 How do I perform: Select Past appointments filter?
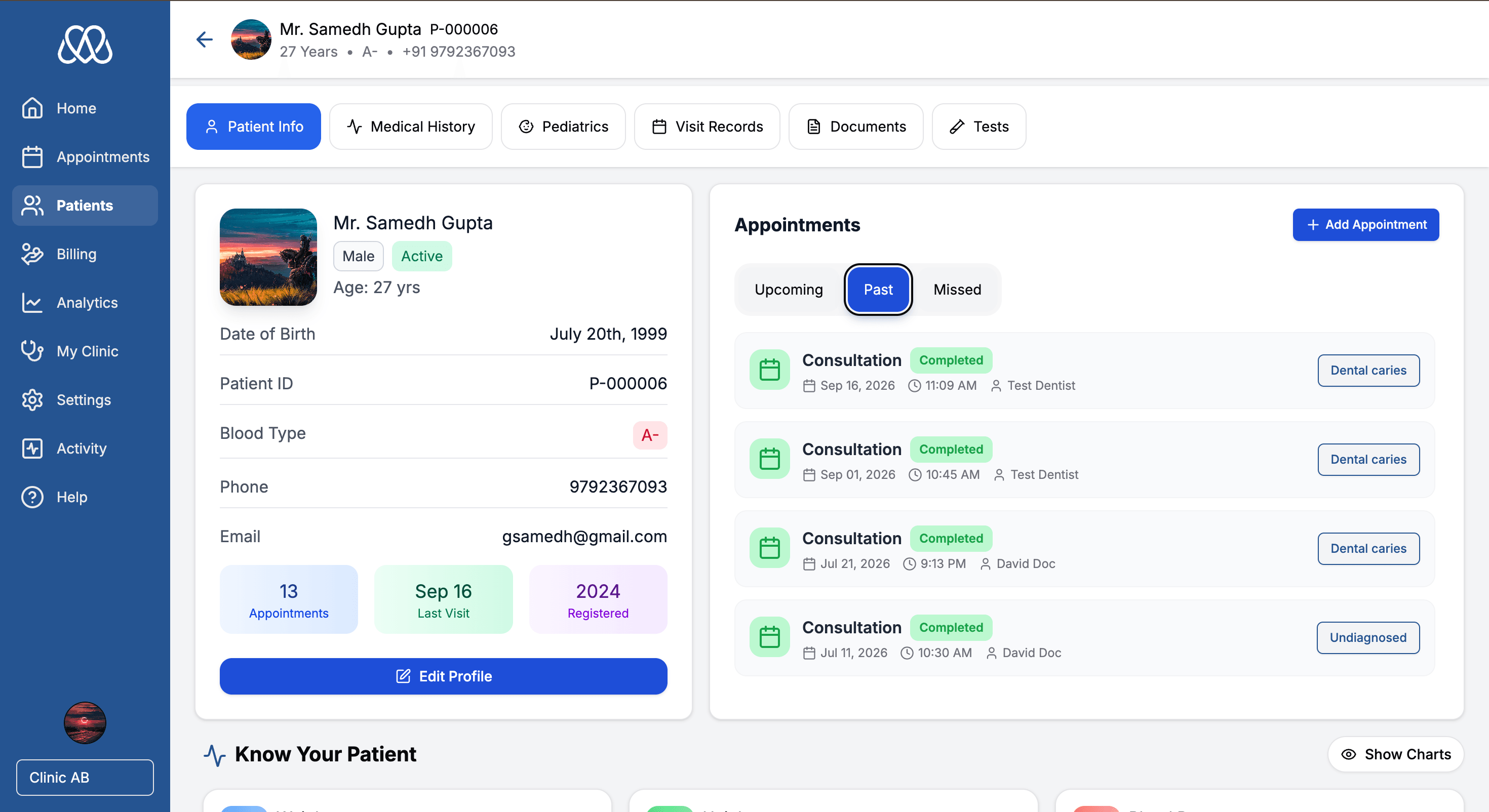click(878, 290)
